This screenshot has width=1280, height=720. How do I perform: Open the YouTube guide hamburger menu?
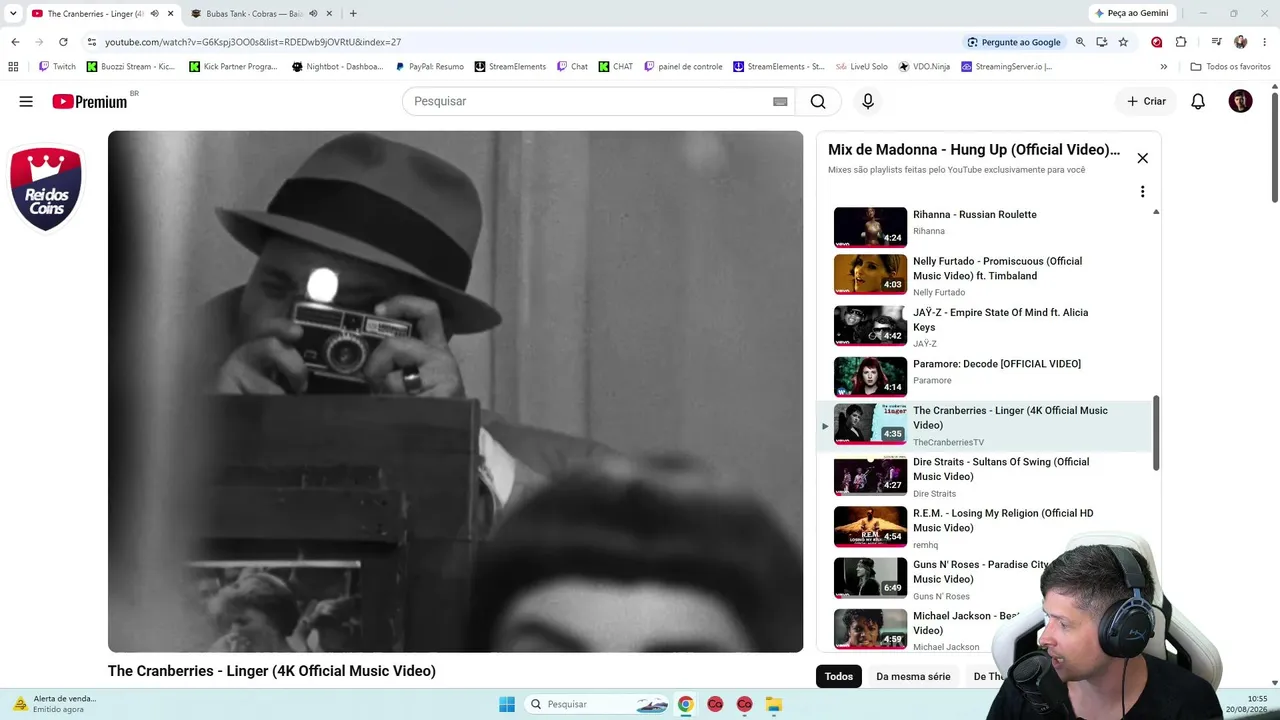26,101
